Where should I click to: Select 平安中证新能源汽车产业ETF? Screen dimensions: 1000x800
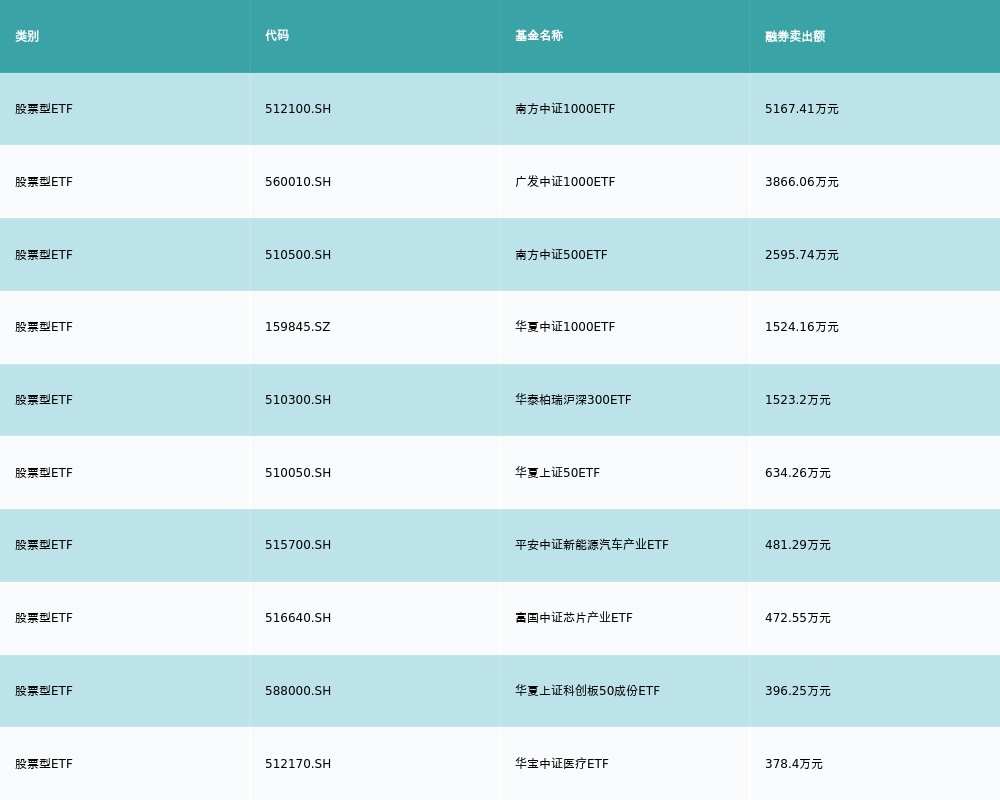point(591,545)
